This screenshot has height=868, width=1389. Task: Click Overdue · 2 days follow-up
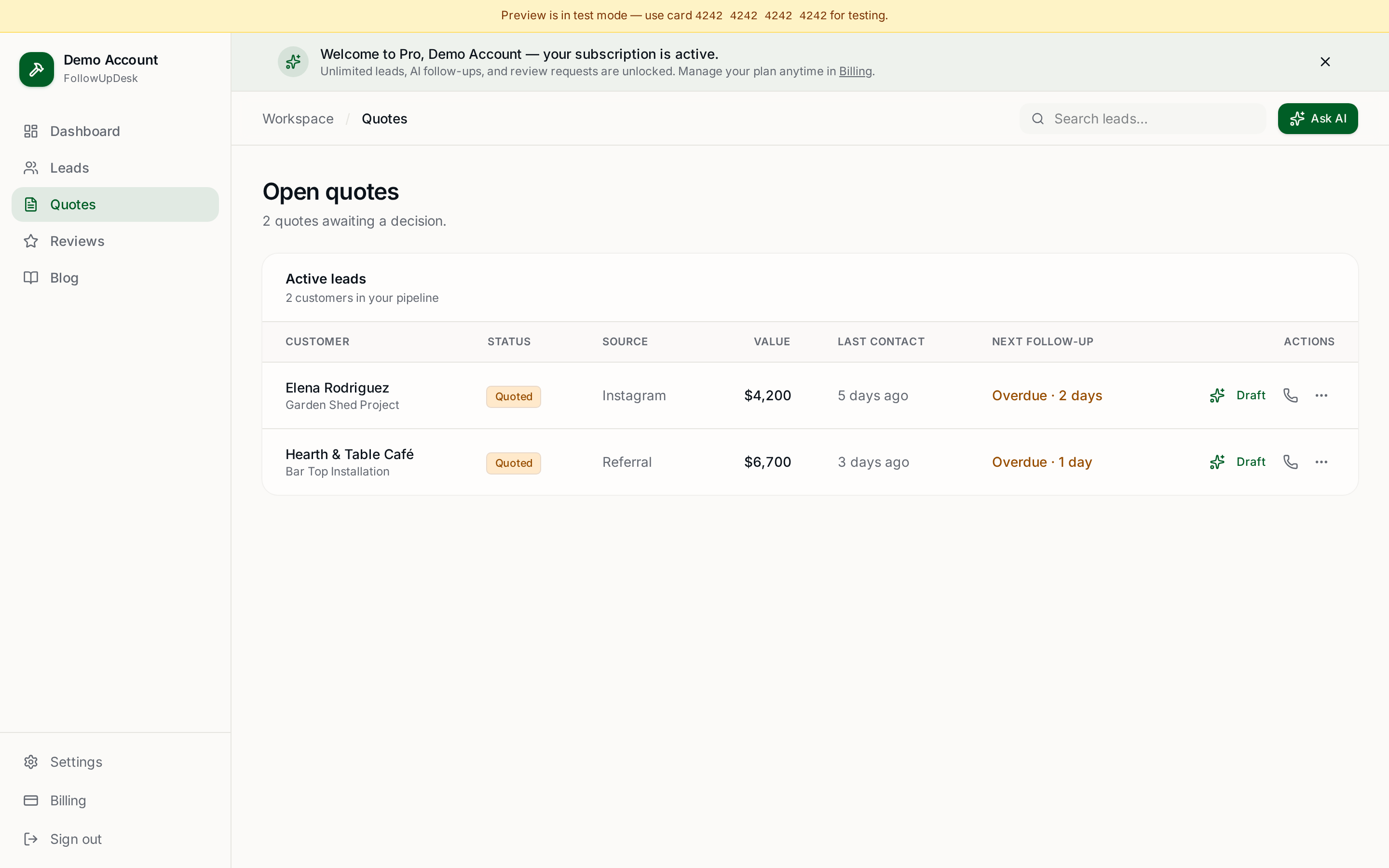(x=1047, y=395)
